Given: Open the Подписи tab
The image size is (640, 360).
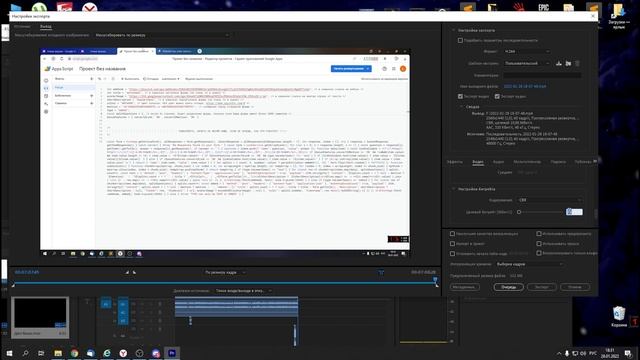Looking at the screenshot, I should [x=558, y=162].
